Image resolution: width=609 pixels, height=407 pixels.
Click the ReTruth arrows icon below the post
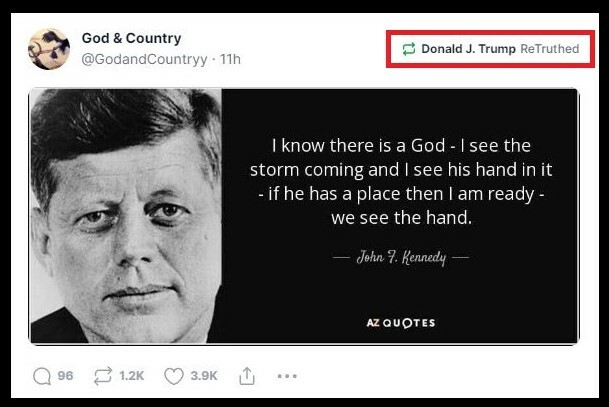(104, 376)
